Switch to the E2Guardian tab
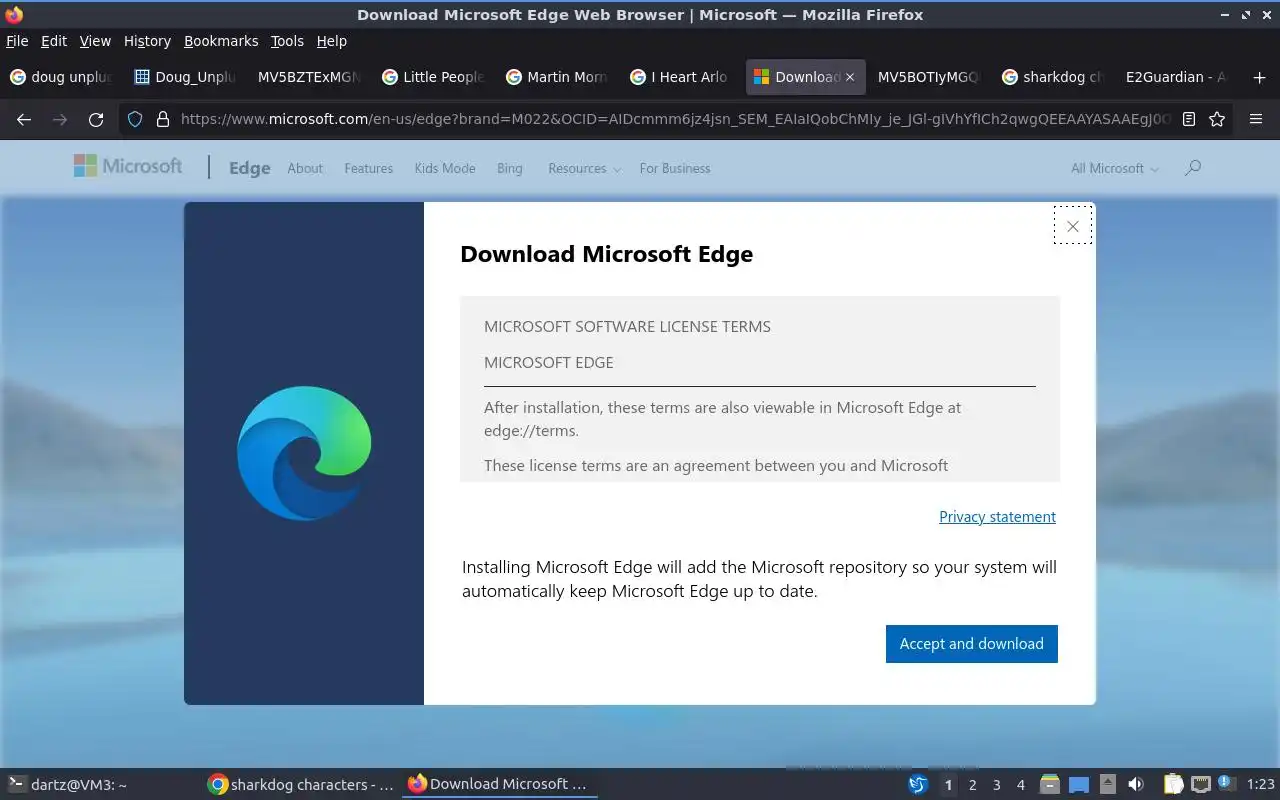The image size is (1280, 800). pos(1178,77)
